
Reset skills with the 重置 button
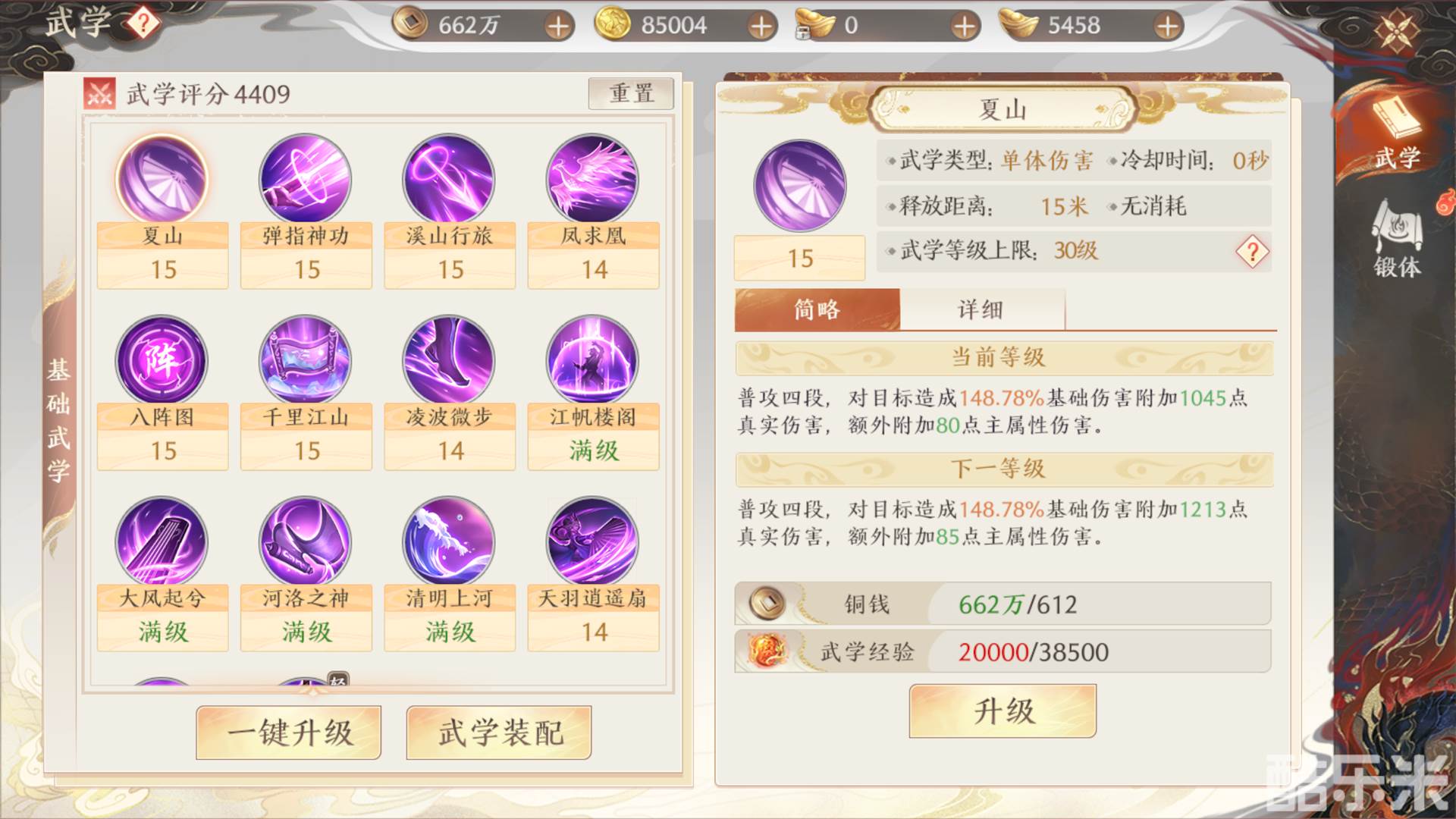[631, 93]
